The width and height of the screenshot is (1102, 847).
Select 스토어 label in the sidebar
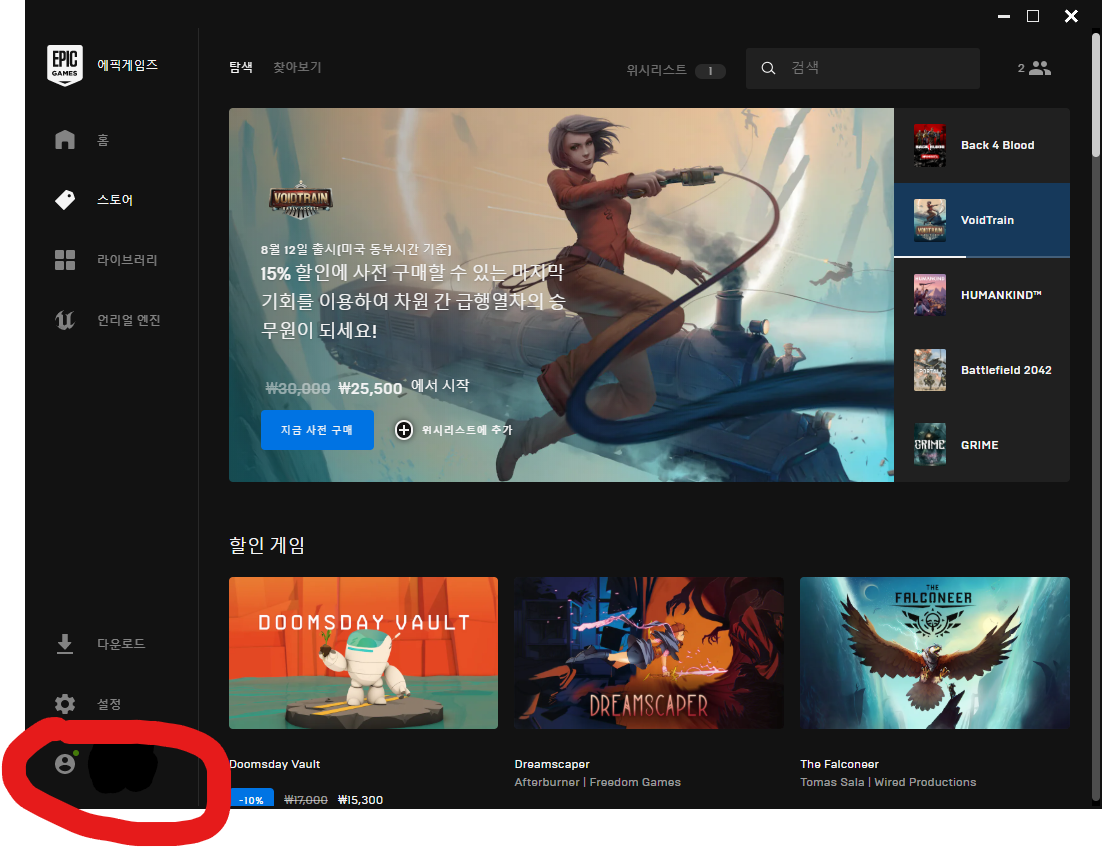(x=115, y=200)
